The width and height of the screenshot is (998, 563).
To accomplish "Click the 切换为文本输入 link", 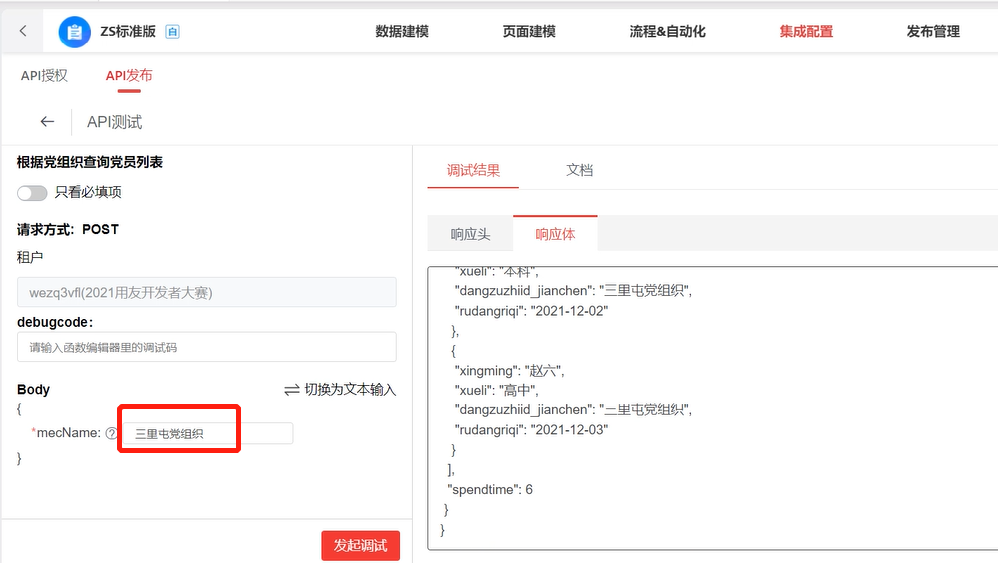I will tap(350, 389).
